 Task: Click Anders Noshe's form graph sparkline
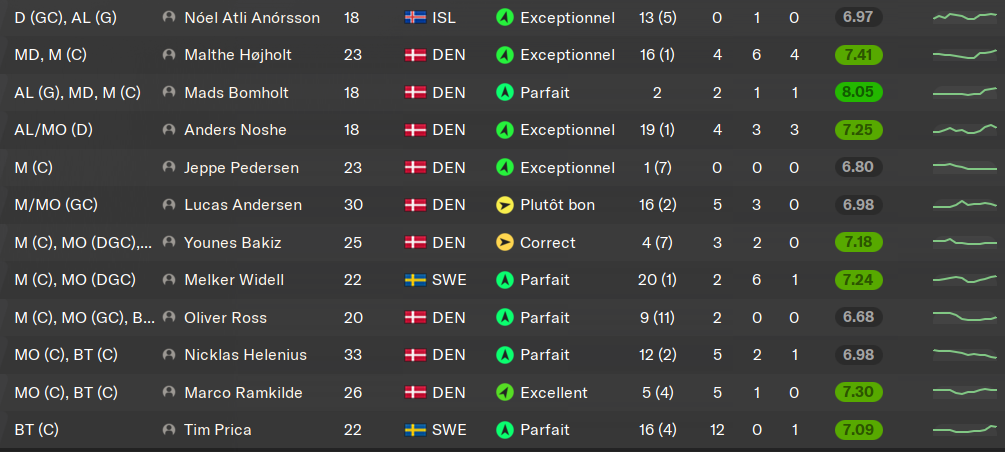point(965,130)
